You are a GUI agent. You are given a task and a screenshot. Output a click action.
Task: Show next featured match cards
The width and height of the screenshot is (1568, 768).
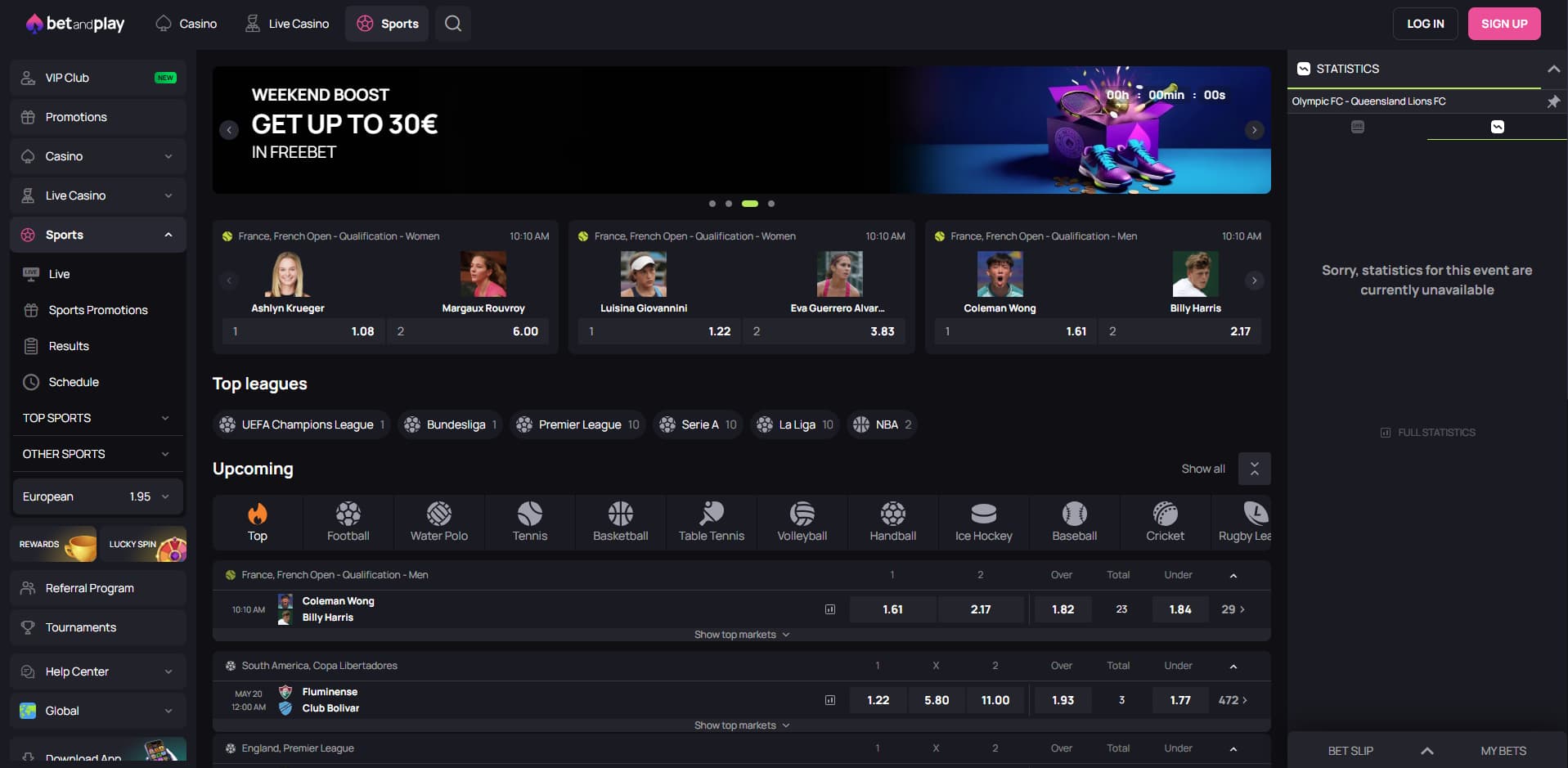pyautogui.click(x=1254, y=281)
